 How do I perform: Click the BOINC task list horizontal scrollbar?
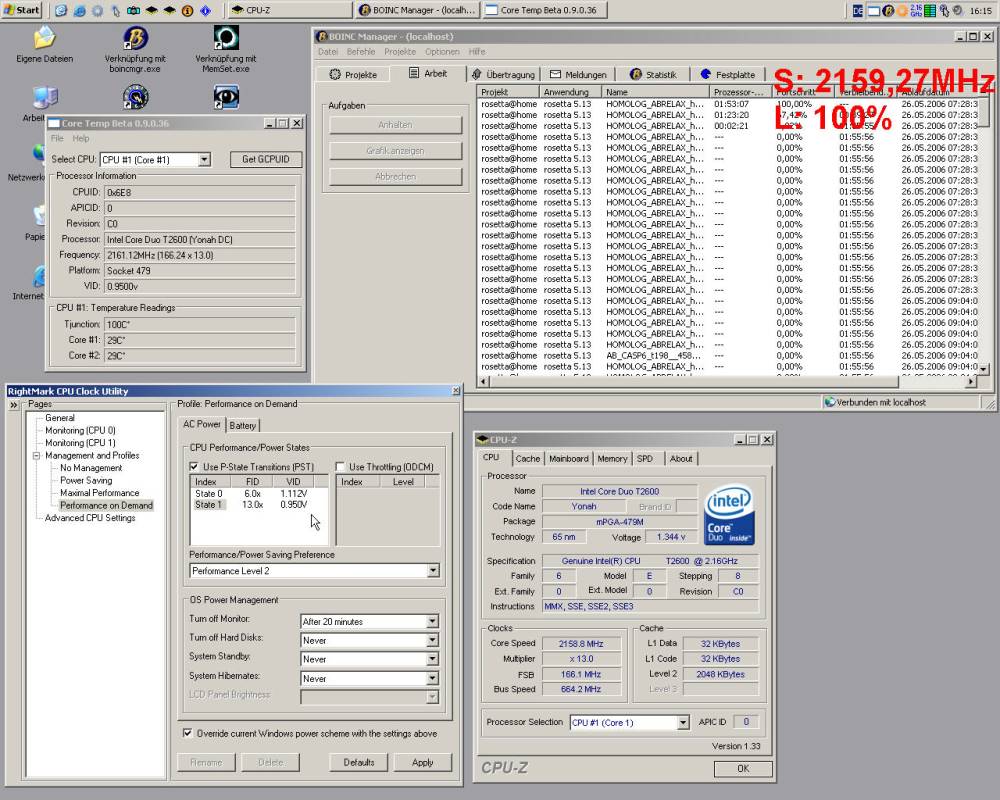point(726,381)
